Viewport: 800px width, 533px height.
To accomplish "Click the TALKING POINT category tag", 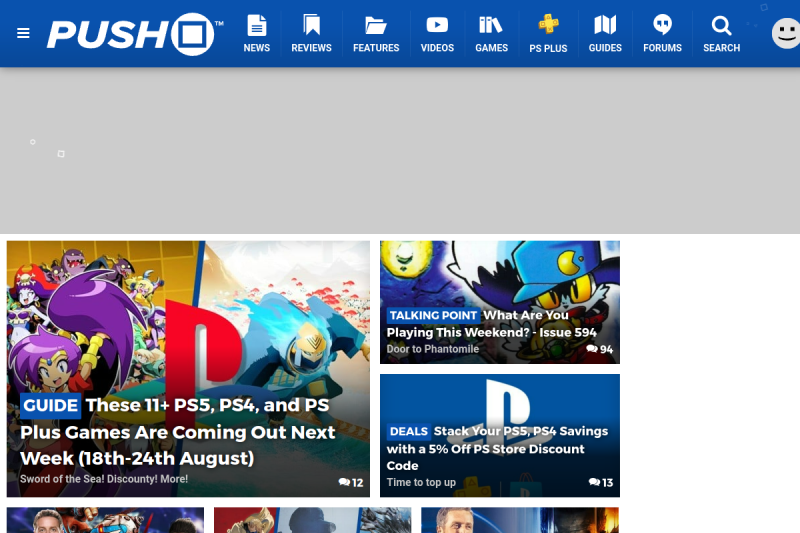I will (x=433, y=315).
